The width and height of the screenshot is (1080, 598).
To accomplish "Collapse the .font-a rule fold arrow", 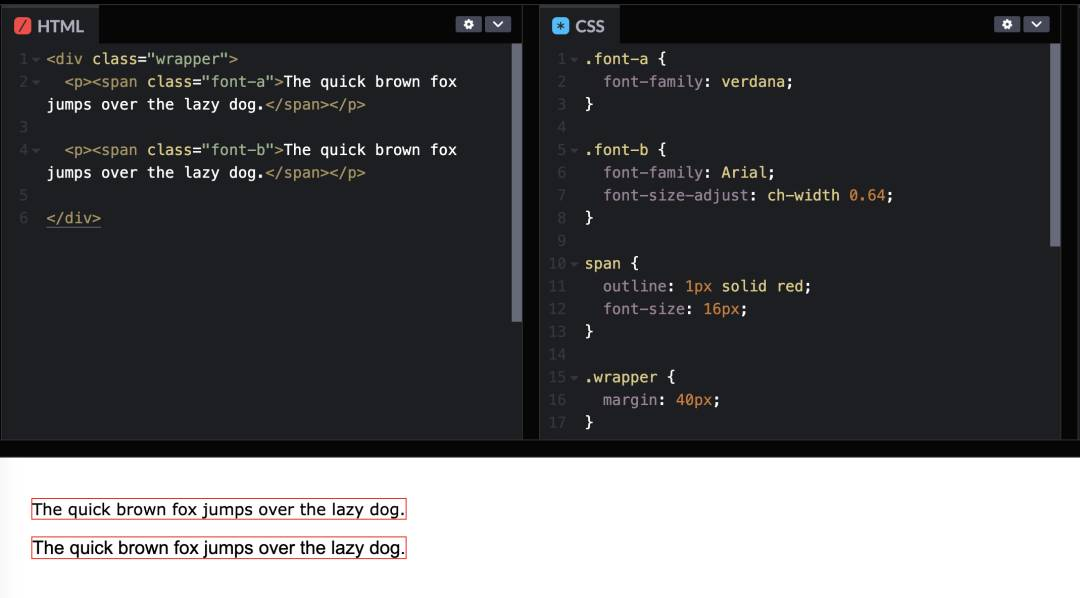I will click(x=574, y=60).
